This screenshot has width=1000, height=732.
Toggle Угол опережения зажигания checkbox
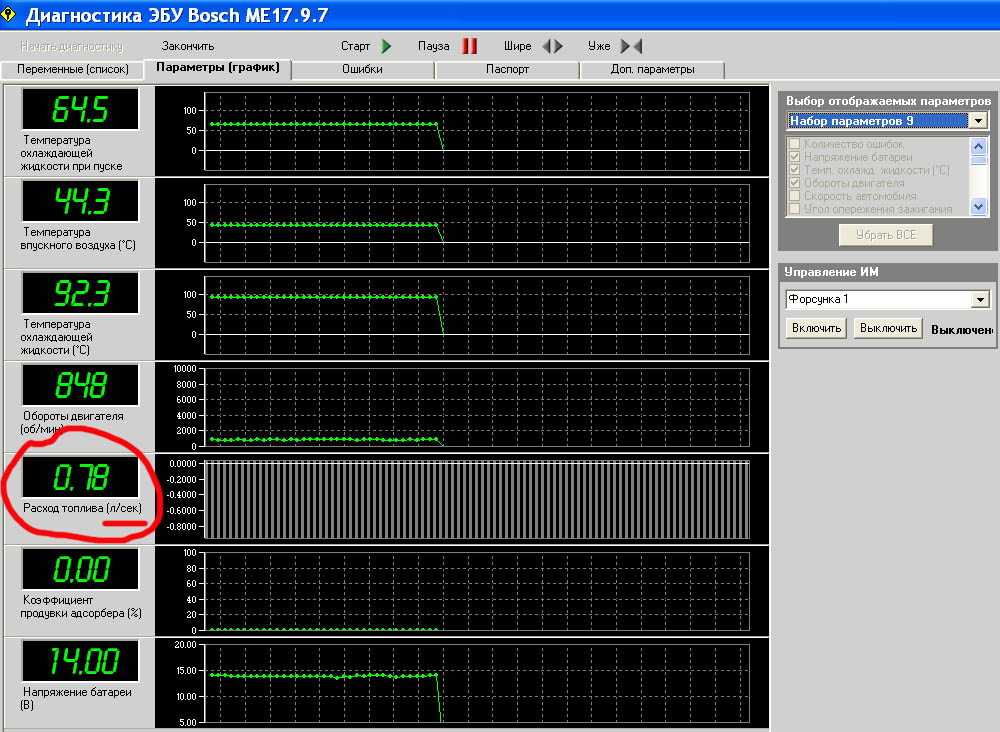(795, 209)
